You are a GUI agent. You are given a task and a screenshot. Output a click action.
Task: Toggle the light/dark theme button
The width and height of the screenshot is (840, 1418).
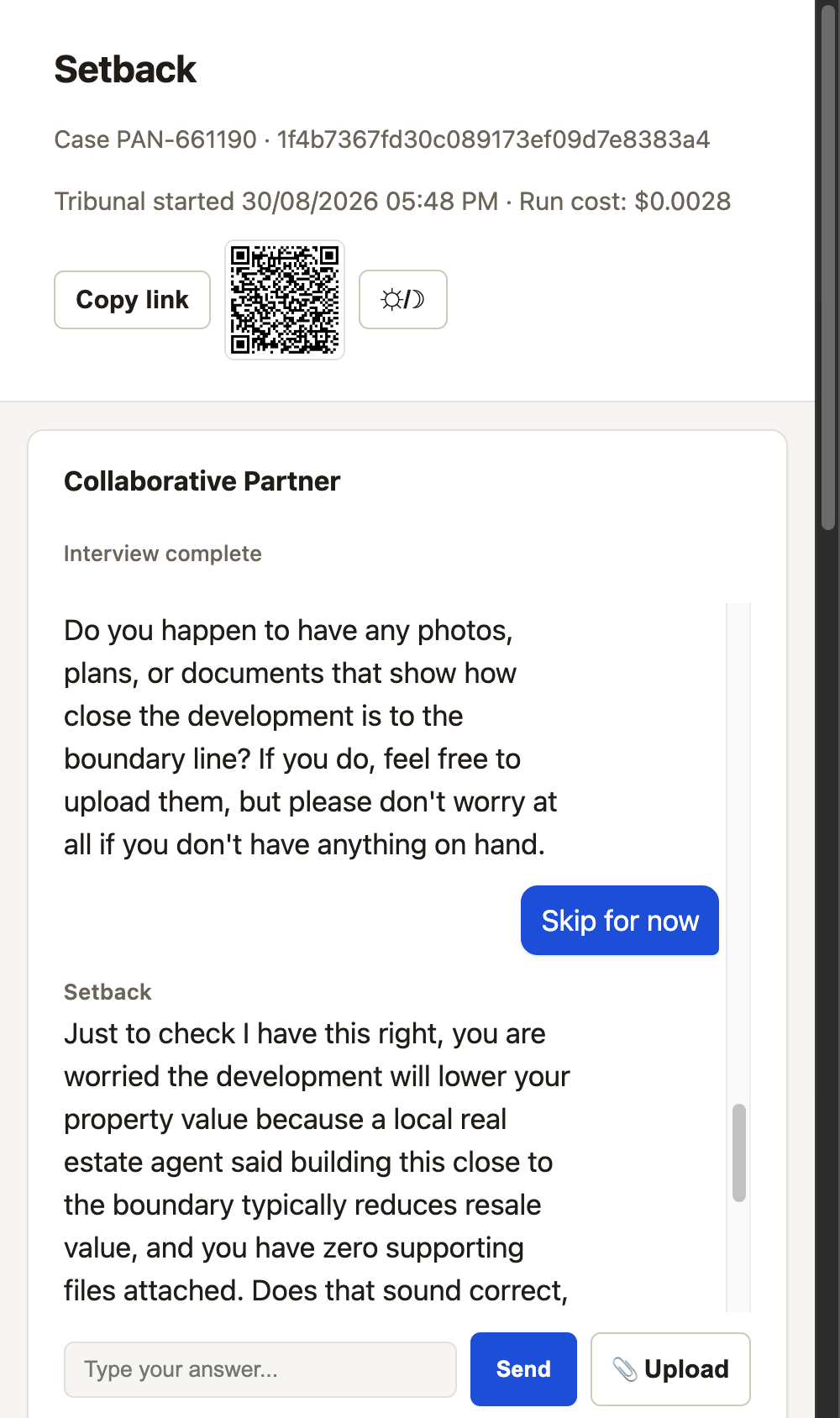click(403, 299)
